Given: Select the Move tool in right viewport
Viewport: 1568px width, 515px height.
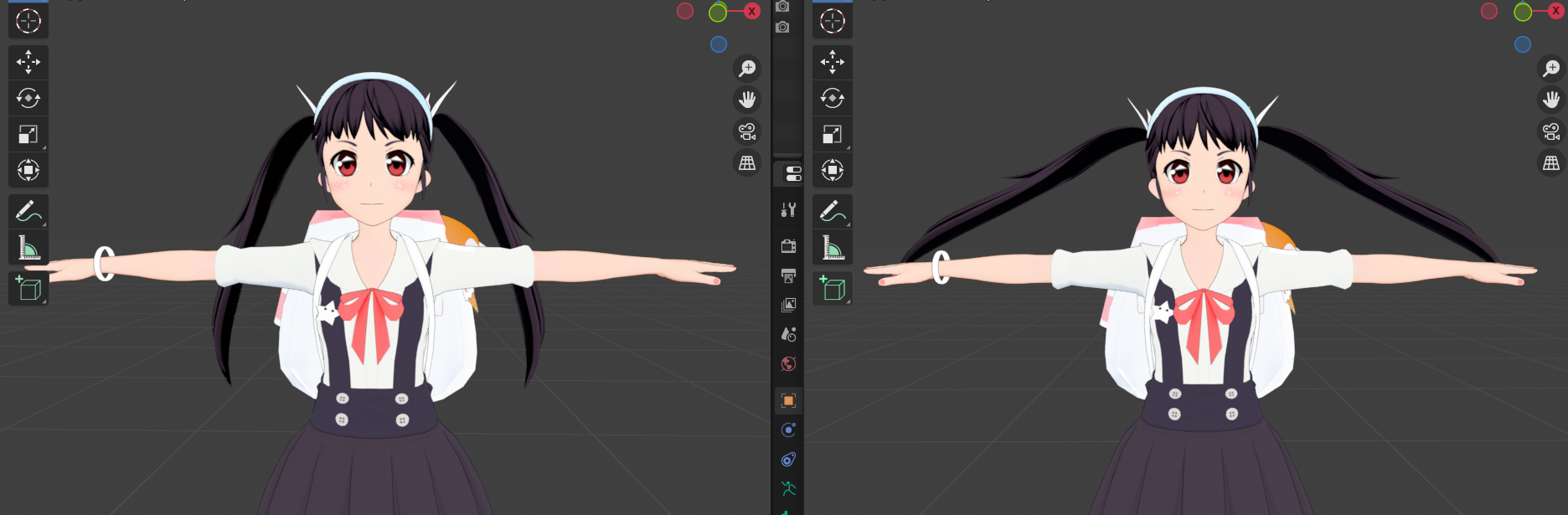Looking at the screenshot, I should (x=833, y=62).
